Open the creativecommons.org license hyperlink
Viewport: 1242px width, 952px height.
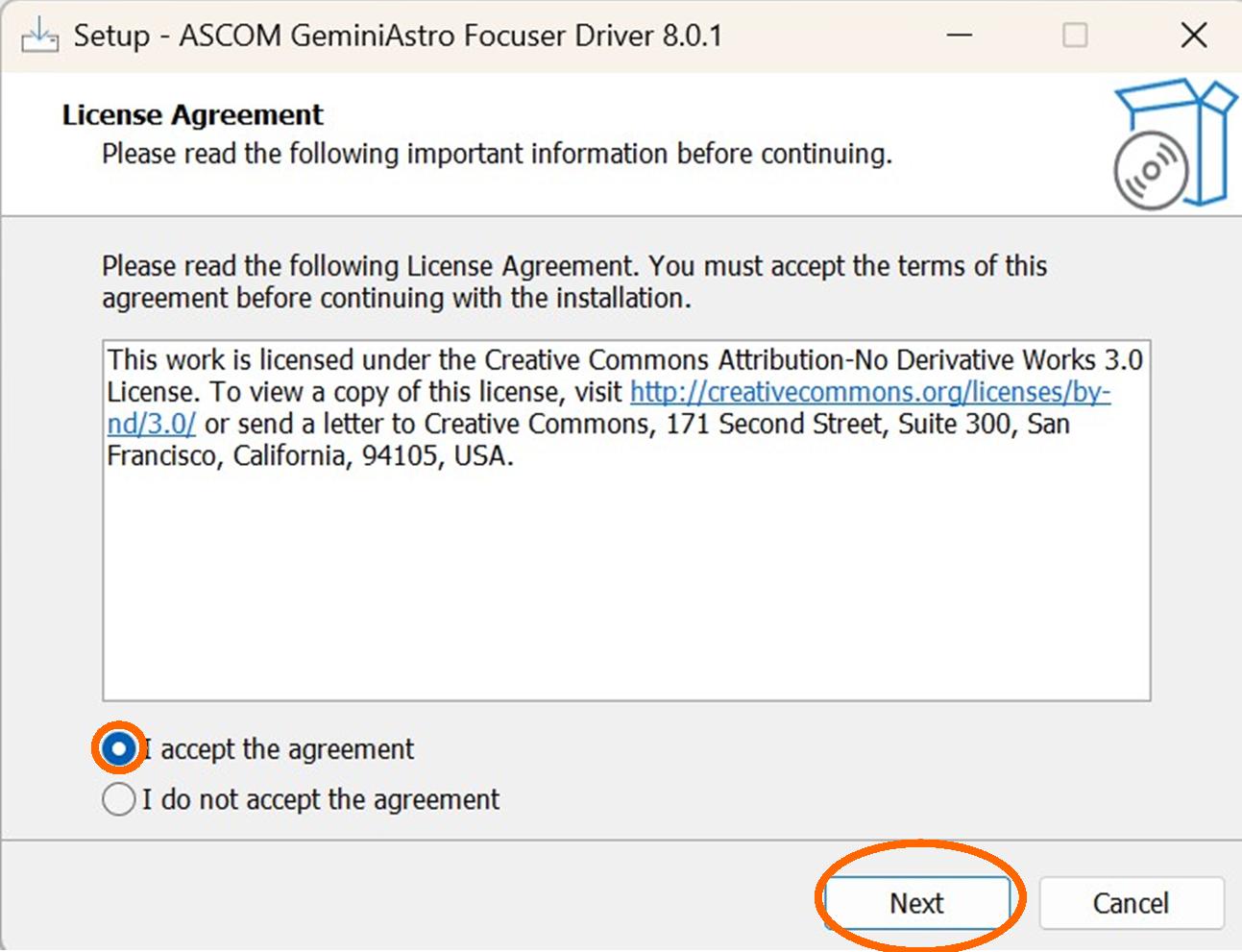click(x=869, y=392)
